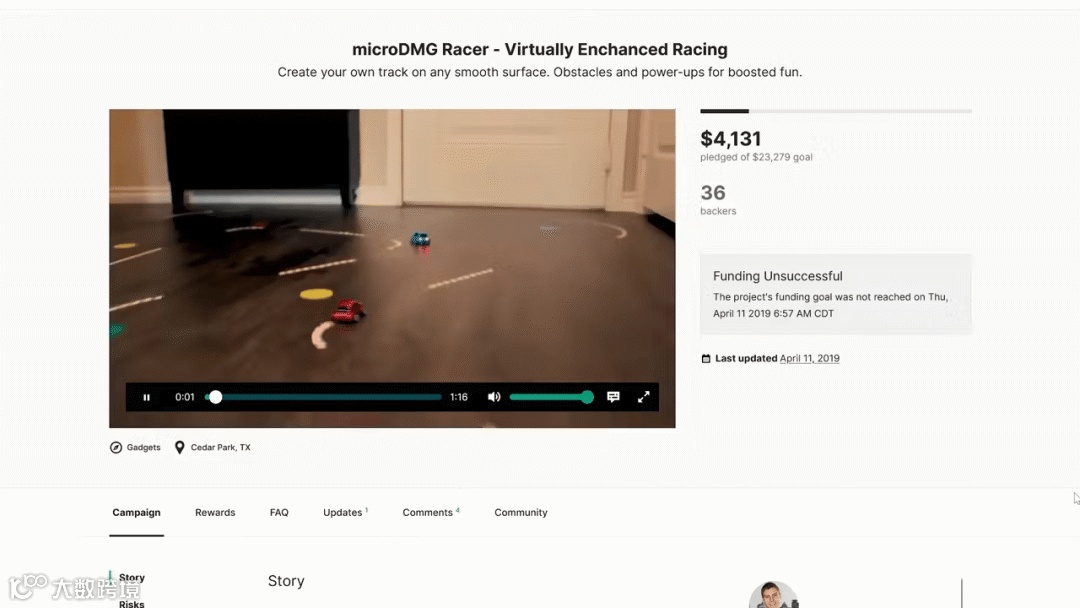
Task: Toggle video captions icon
Action: click(613, 397)
